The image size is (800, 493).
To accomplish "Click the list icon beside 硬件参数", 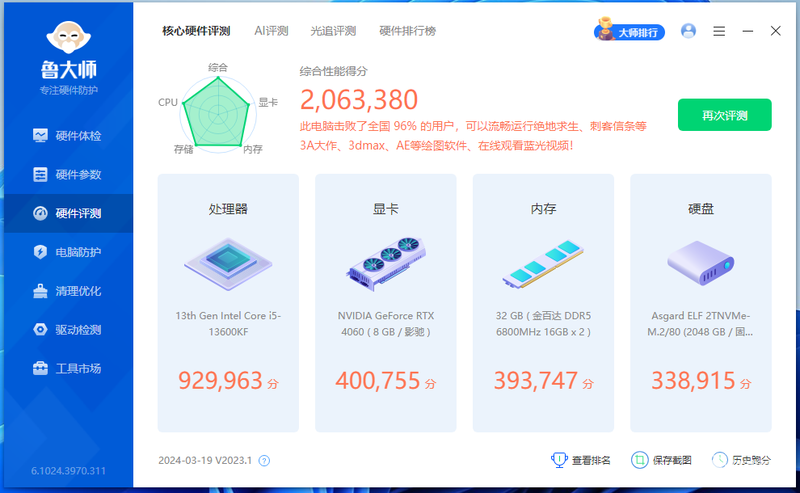I will pos(40,175).
